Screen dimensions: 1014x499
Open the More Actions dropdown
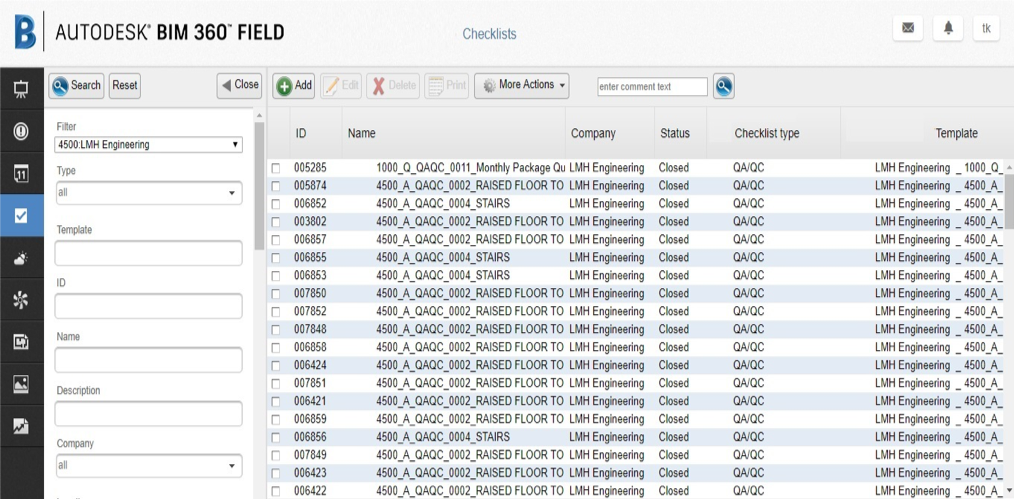pos(521,85)
